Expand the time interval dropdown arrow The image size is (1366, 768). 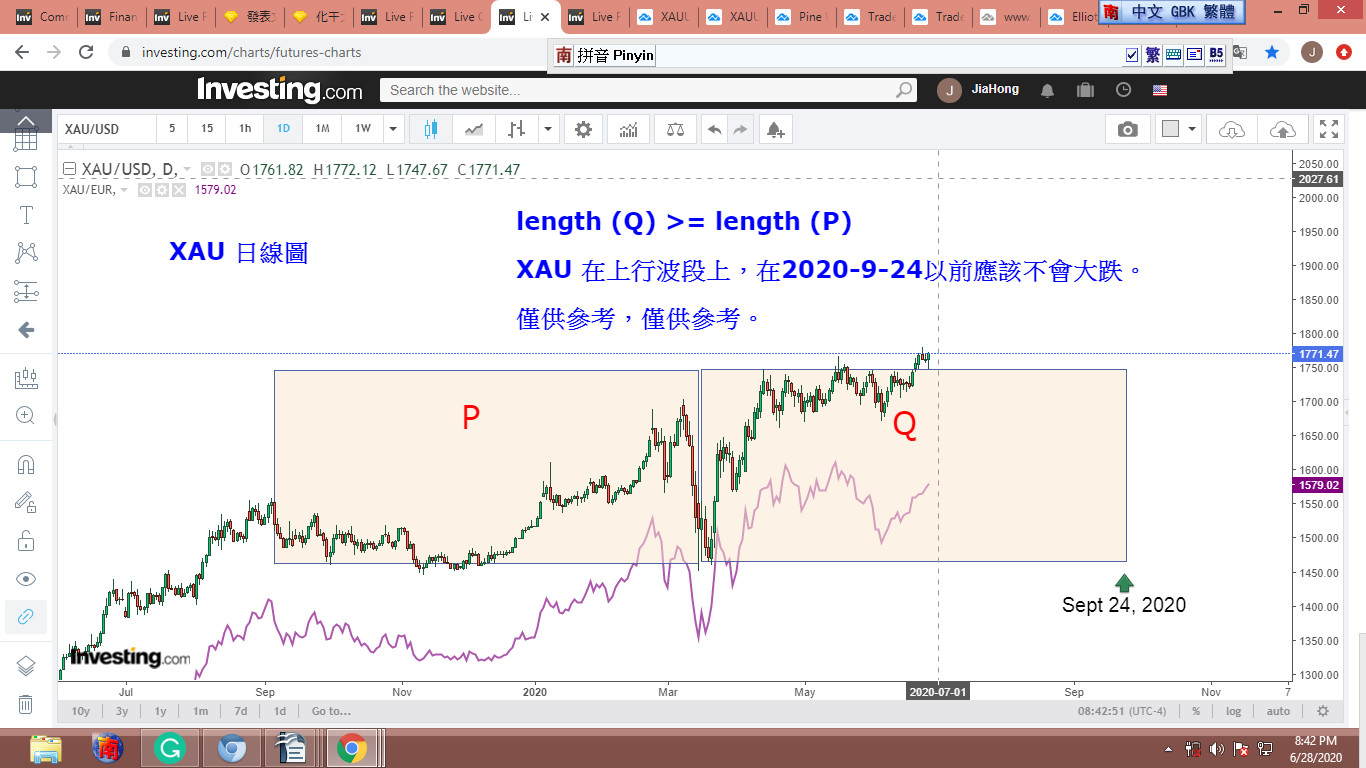[393, 129]
